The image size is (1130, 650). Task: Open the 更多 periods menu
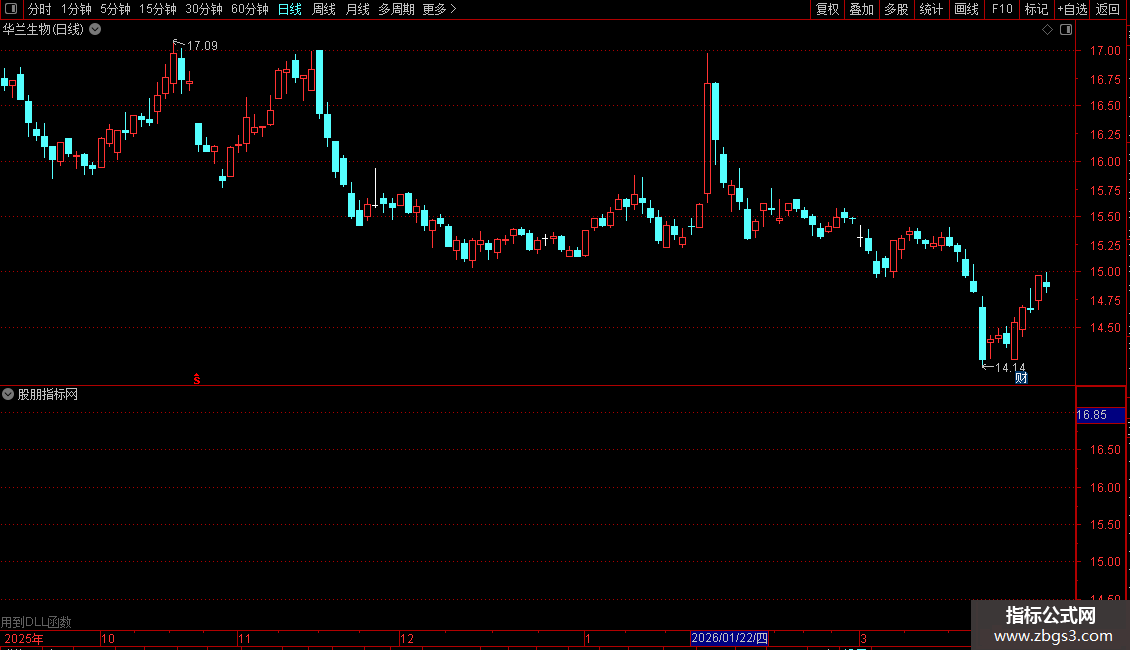(439, 9)
